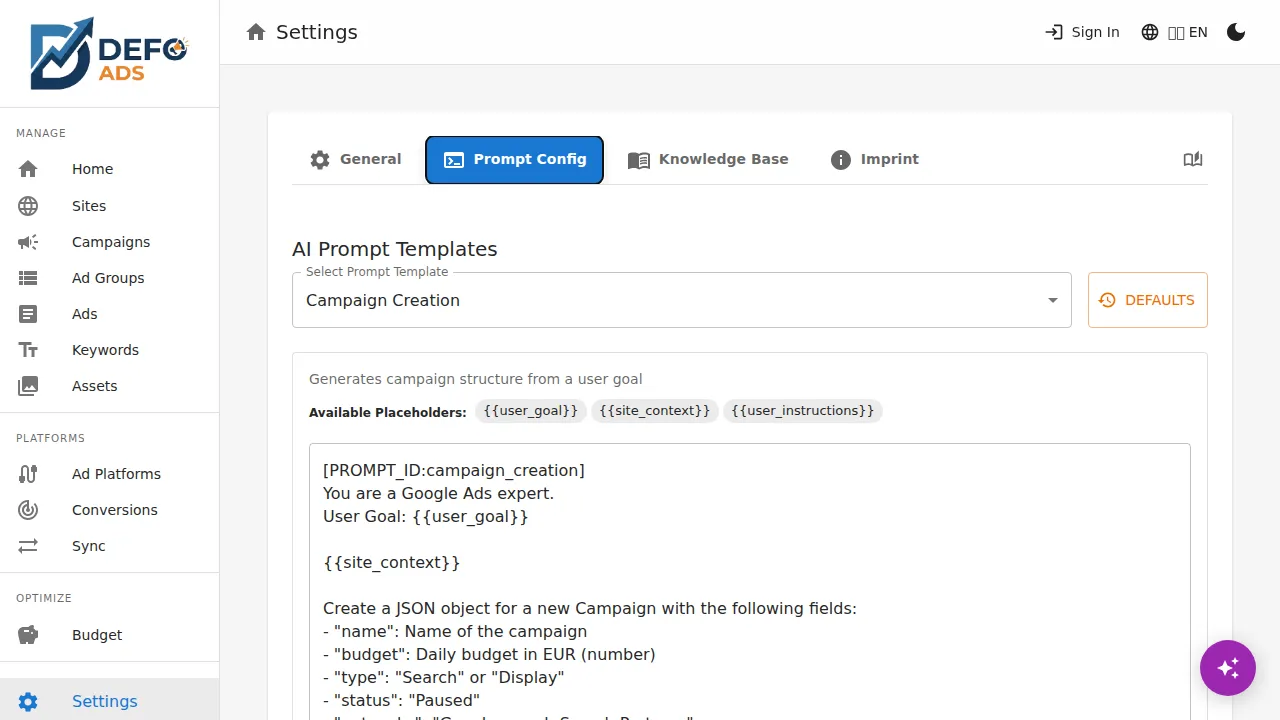Click the Settings gear icon in sidebar
The height and width of the screenshot is (720, 1280).
pyautogui.click(x=28, y=702)
